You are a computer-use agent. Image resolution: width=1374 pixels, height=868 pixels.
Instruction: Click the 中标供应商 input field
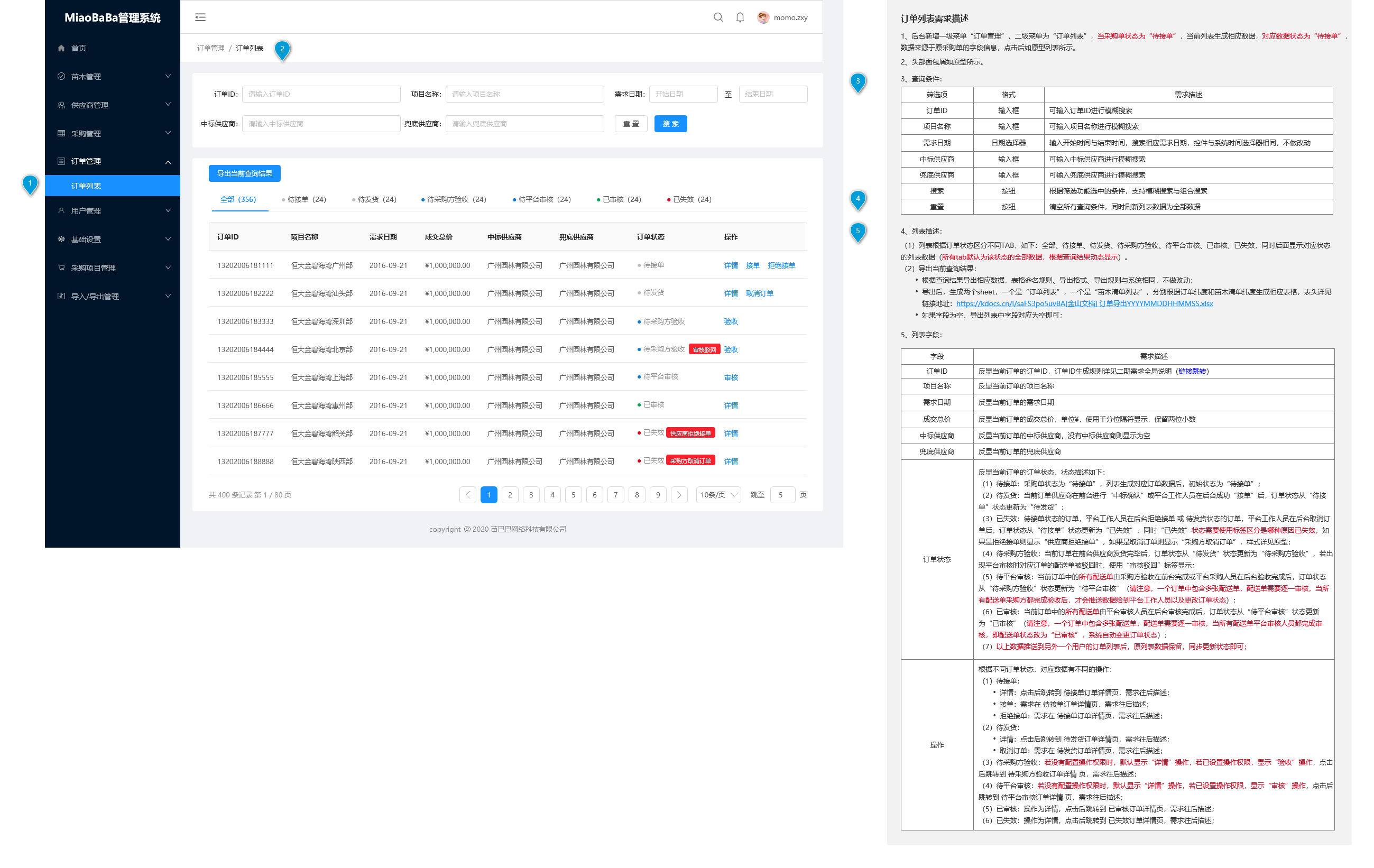coord(321,124)
